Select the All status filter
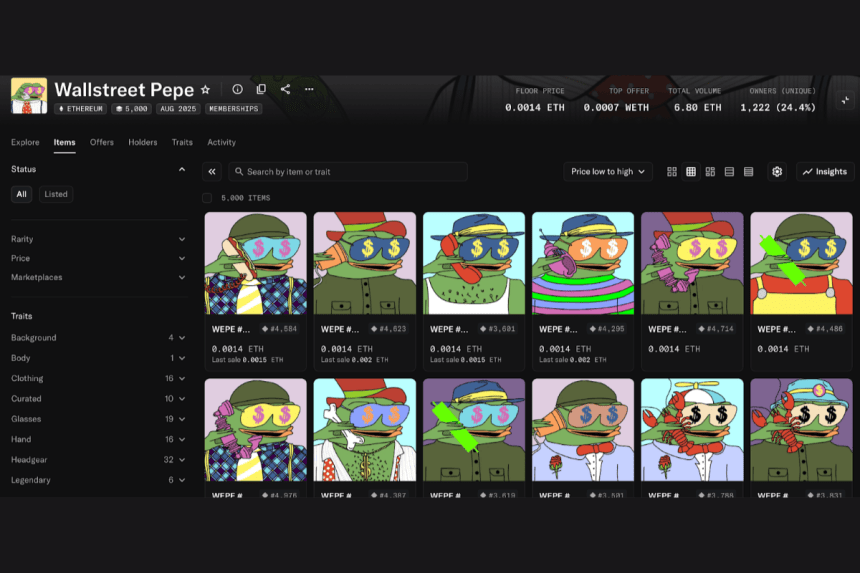Viewport: 860px width, 573px height. pos(21,194)
